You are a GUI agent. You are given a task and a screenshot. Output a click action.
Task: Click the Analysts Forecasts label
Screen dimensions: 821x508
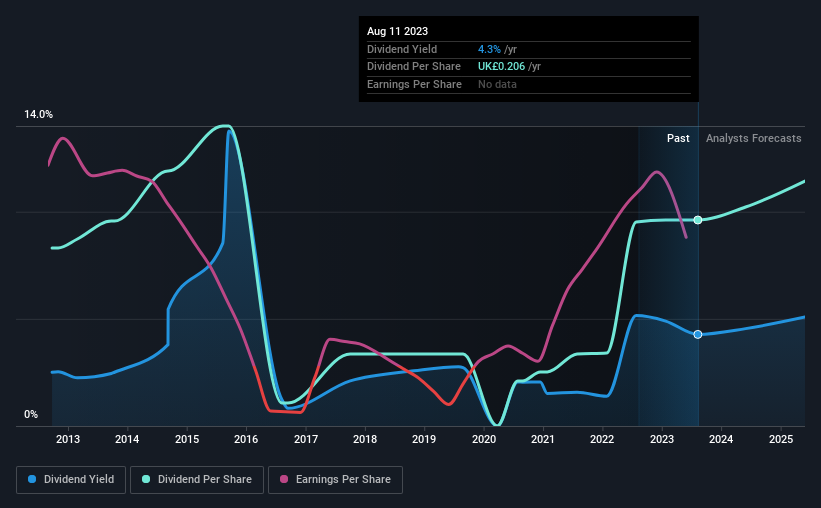753,138
